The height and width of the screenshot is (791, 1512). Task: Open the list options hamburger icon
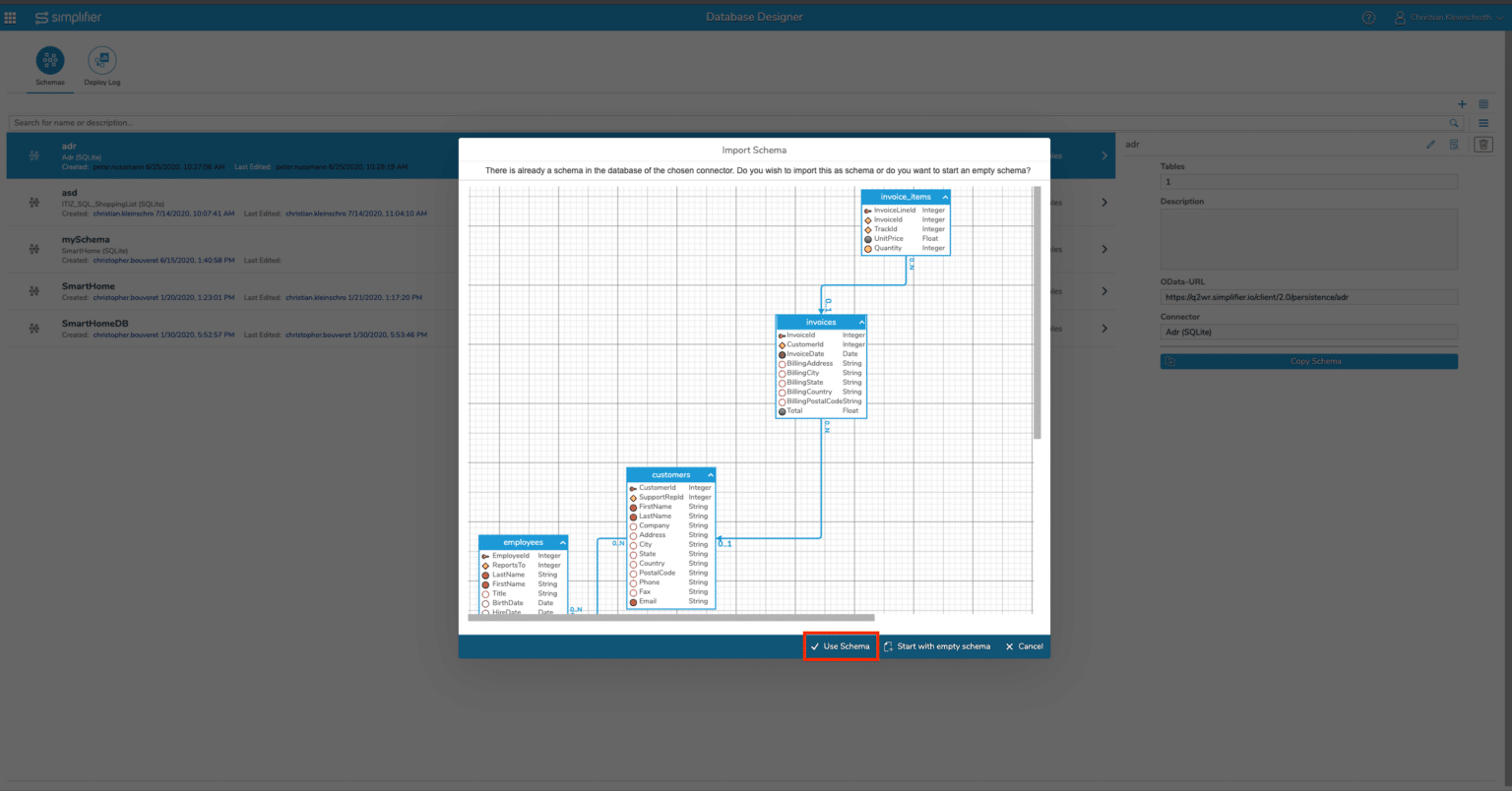point(1483,123)
